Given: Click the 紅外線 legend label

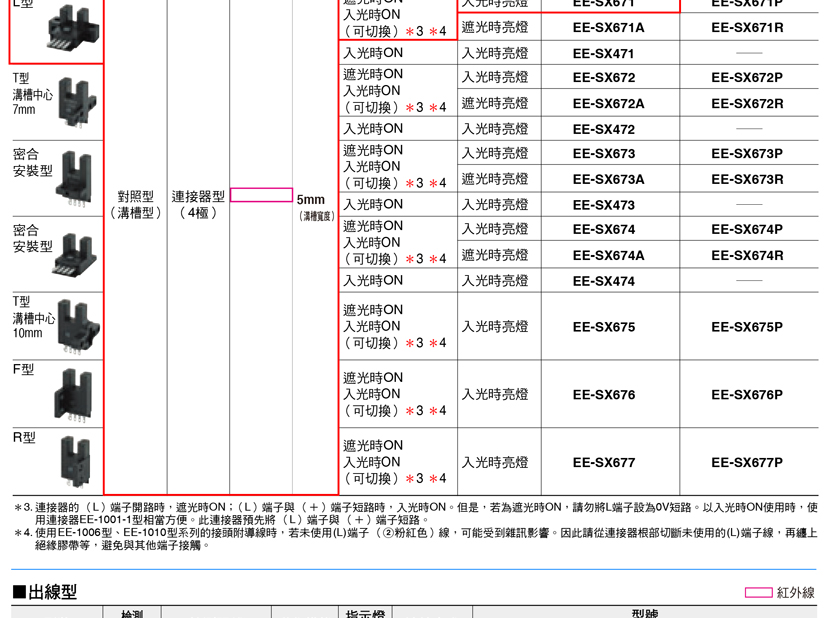Looking at the screenshot, I should (x=796, y=593).
